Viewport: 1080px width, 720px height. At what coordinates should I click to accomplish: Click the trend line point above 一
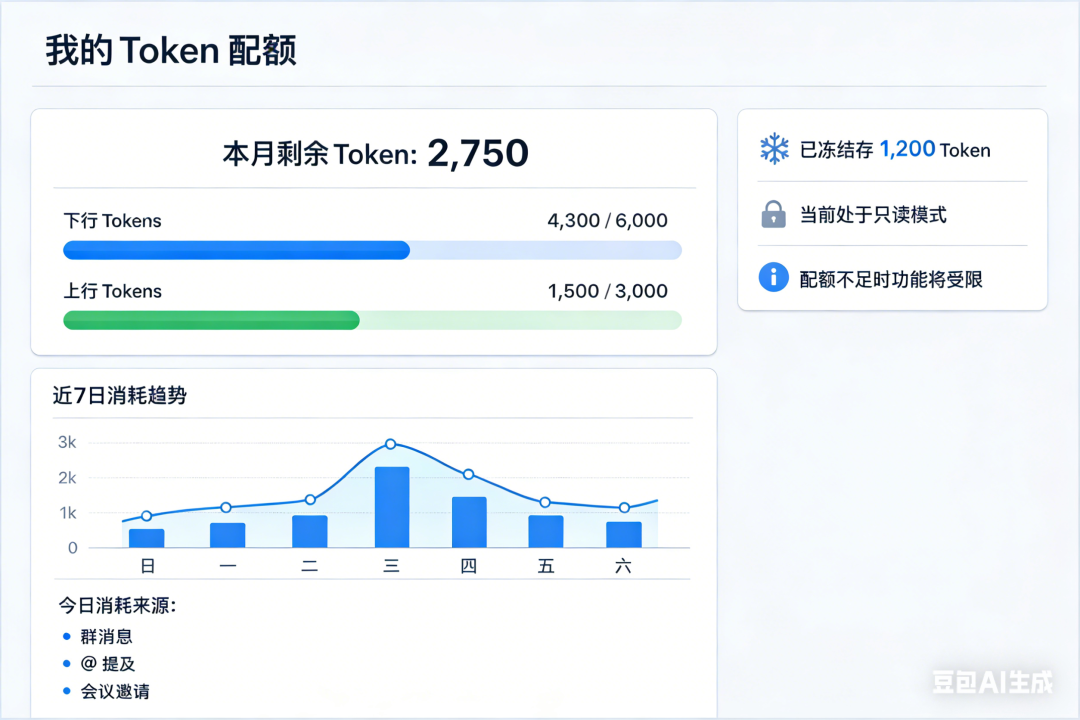[226, 507]
